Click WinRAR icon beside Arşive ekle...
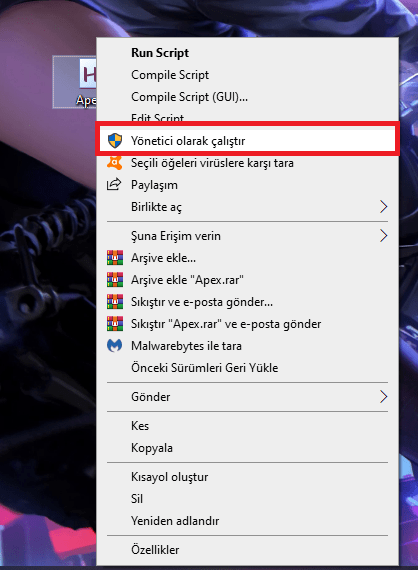The image size is (418, 570). click(115, 257)
